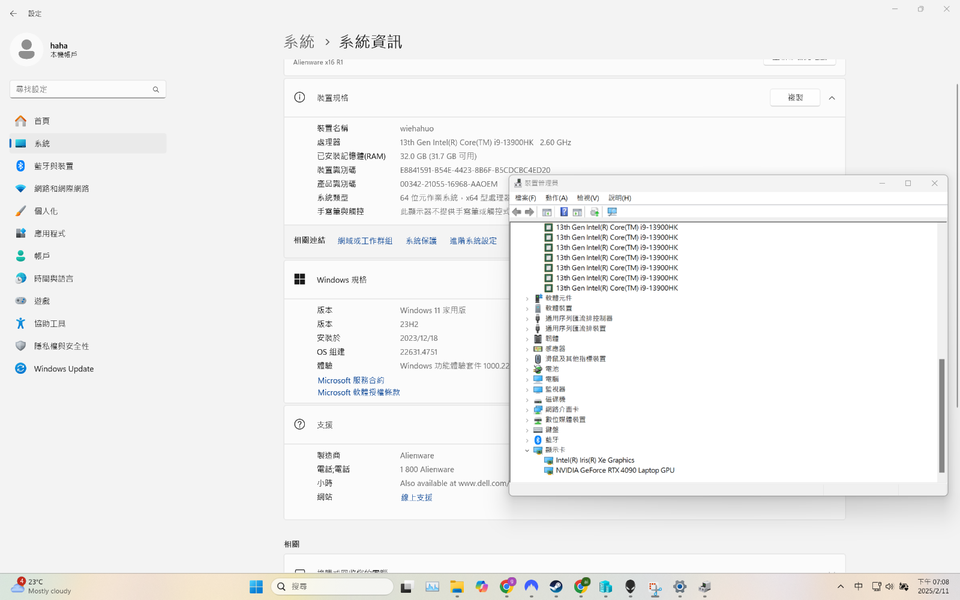Select 遊戲 in Settings sidebar
This screenshot has width=960, height=600.
click(x=42, y=301)
